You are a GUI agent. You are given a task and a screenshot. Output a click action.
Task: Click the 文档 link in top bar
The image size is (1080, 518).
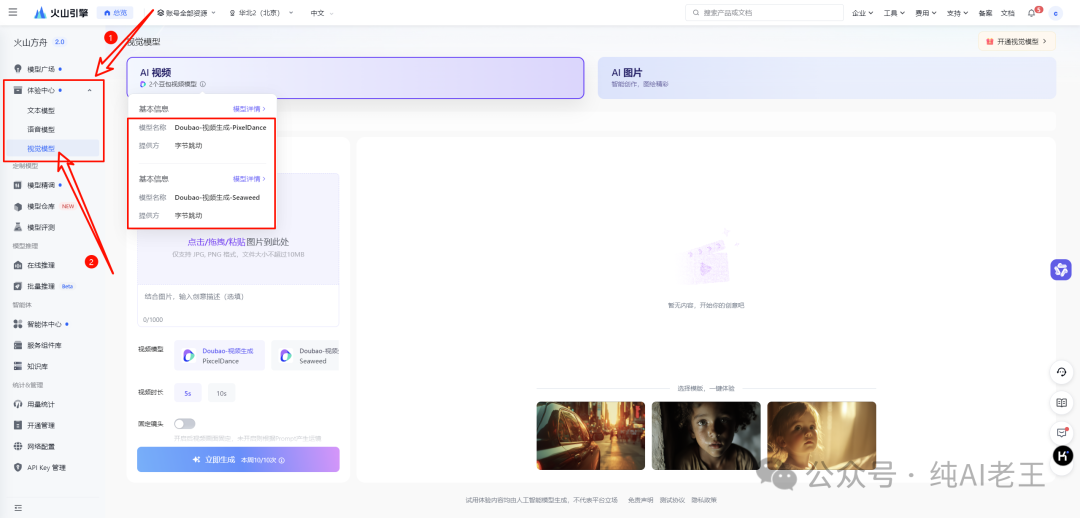[x=1007, y=13]
